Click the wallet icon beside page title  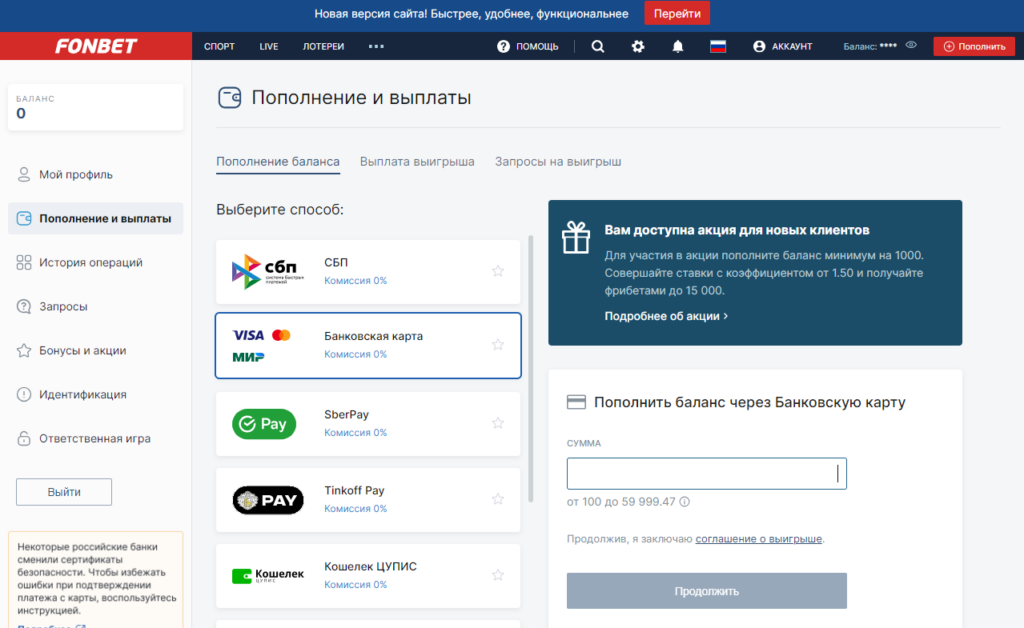click(229, 98)
